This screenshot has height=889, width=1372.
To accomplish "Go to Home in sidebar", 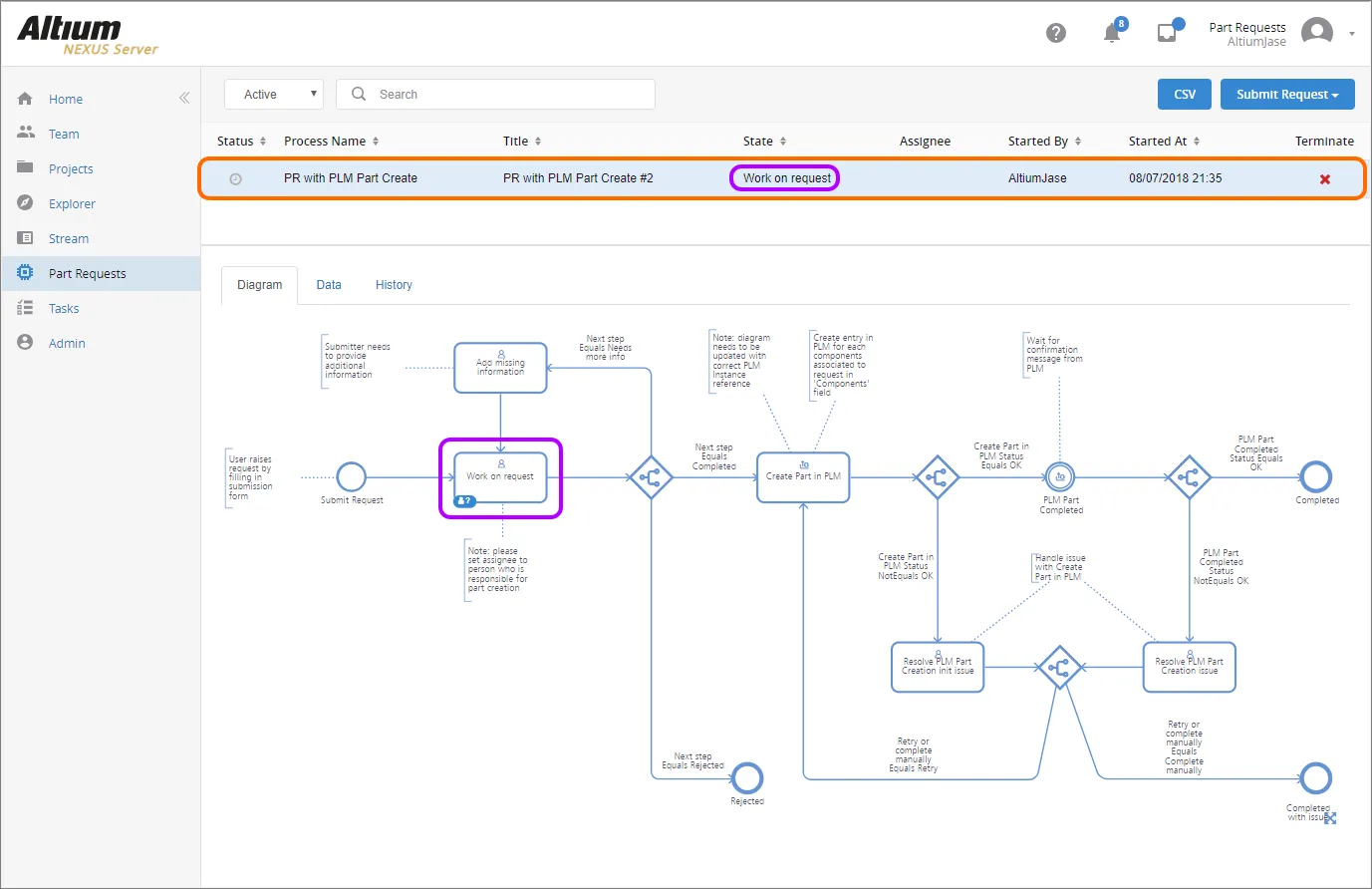I will pos(66,100).
